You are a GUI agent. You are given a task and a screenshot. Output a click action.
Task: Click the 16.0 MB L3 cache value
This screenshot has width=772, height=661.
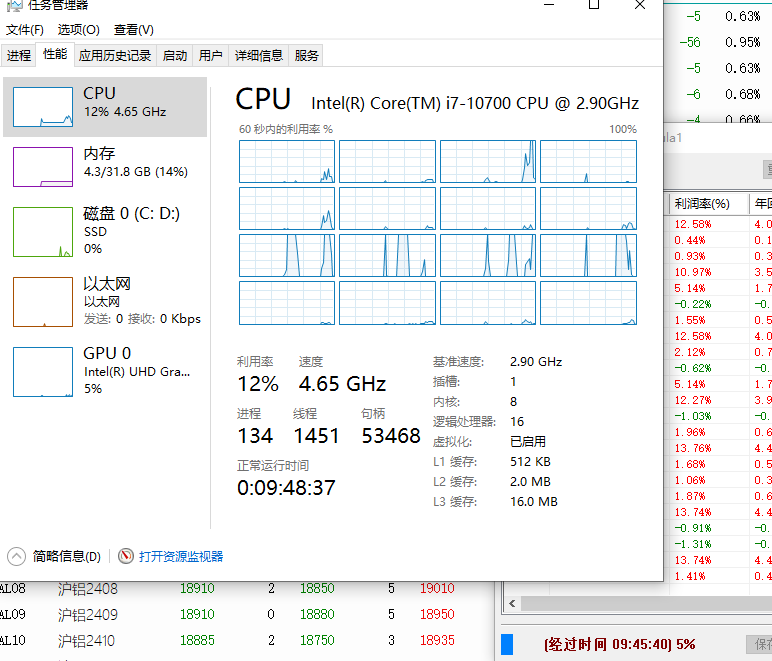[x=534, y=502]
